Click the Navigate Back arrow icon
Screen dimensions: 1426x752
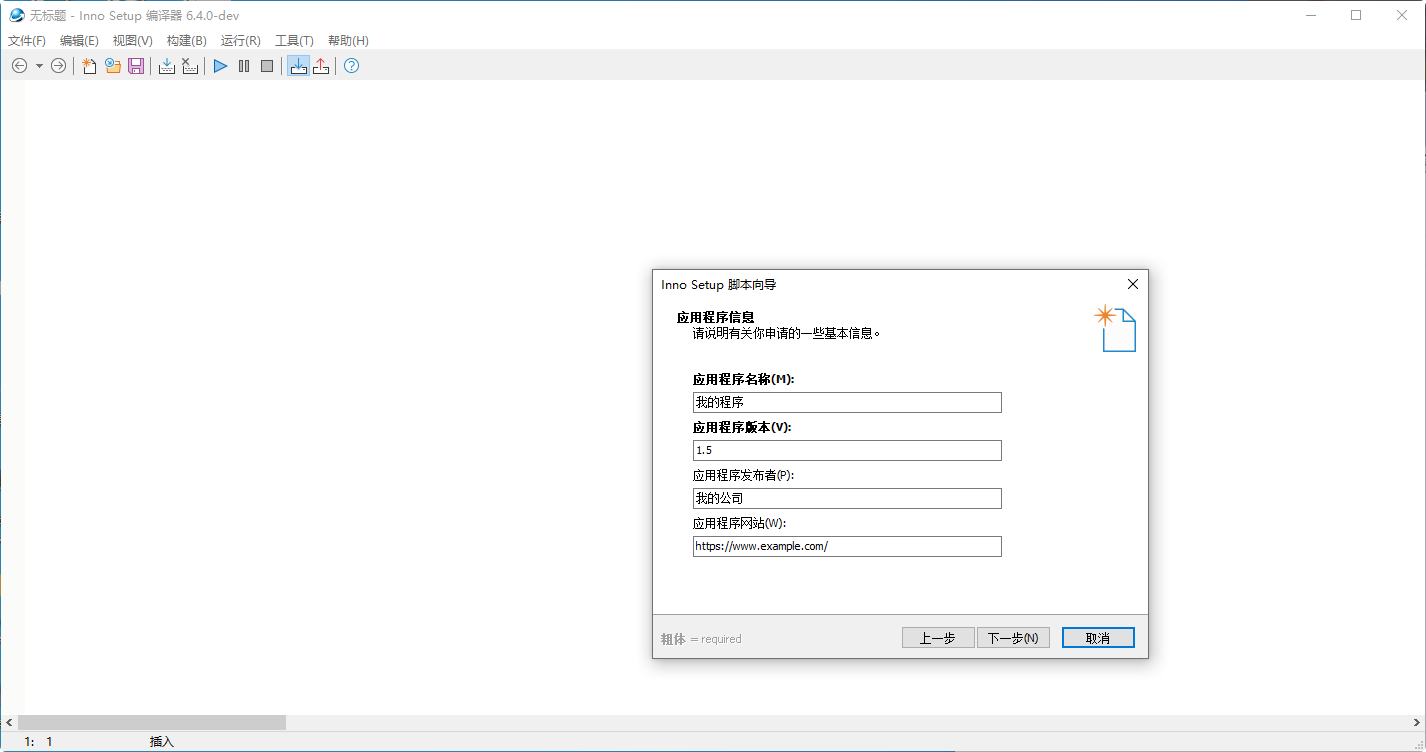pos(19,66)
